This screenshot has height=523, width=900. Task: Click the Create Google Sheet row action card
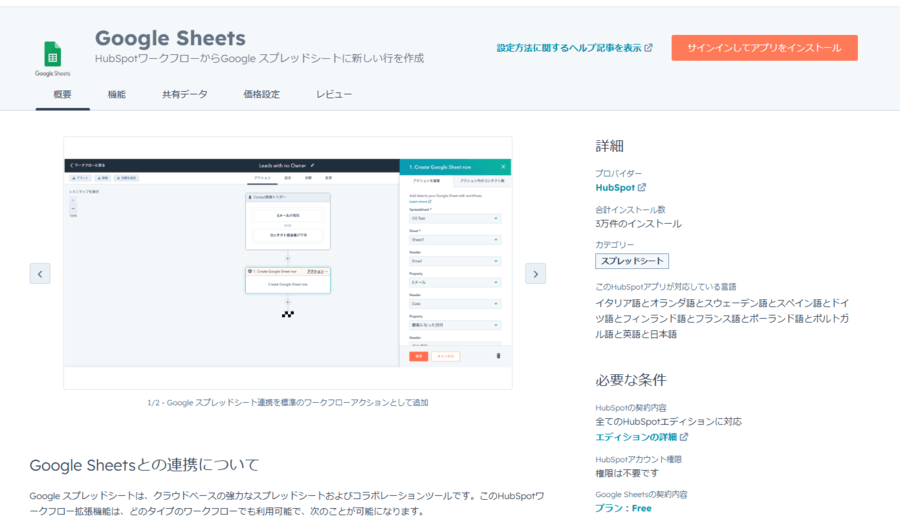click(288, 280)
